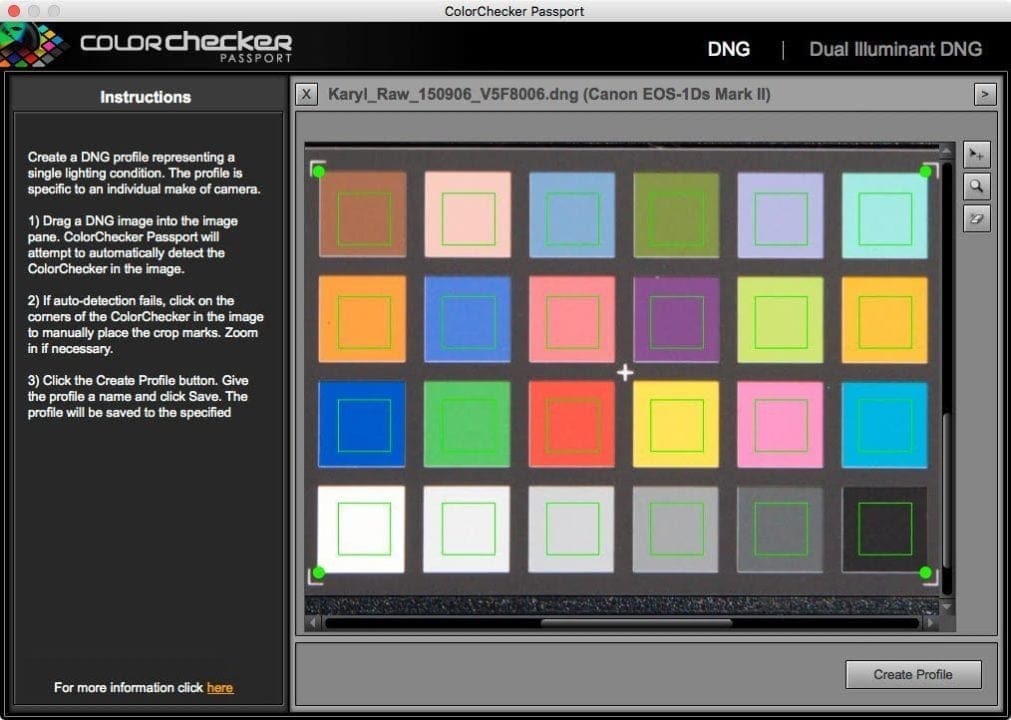
Task: Click the yellow patch
Action: coord(676,424)
